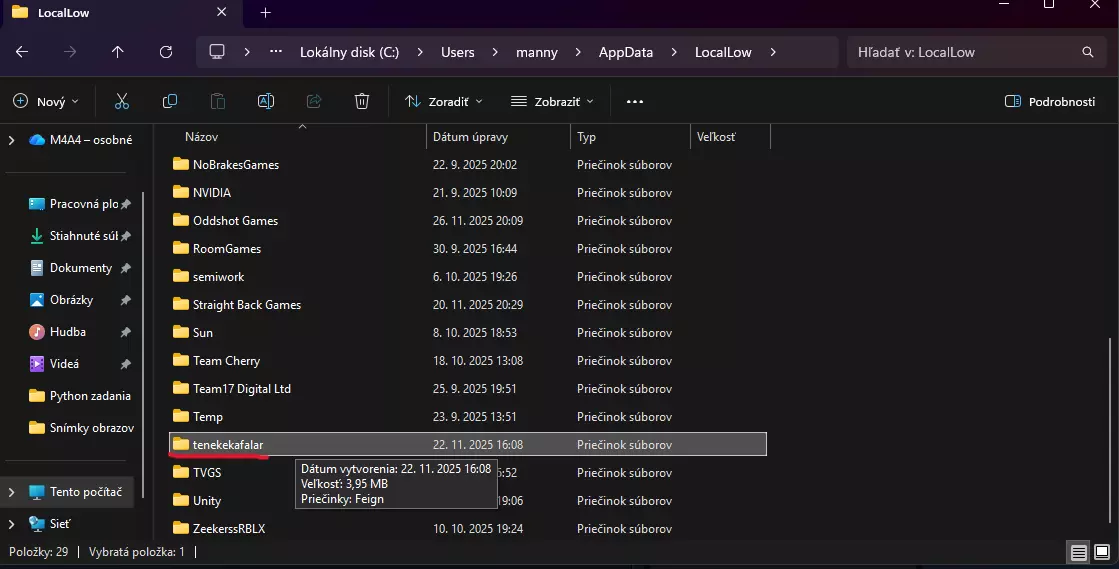Screen dimensions: 1119x569
Task: Navigate to manny in the breadcrumb
Action: [537, 52]
